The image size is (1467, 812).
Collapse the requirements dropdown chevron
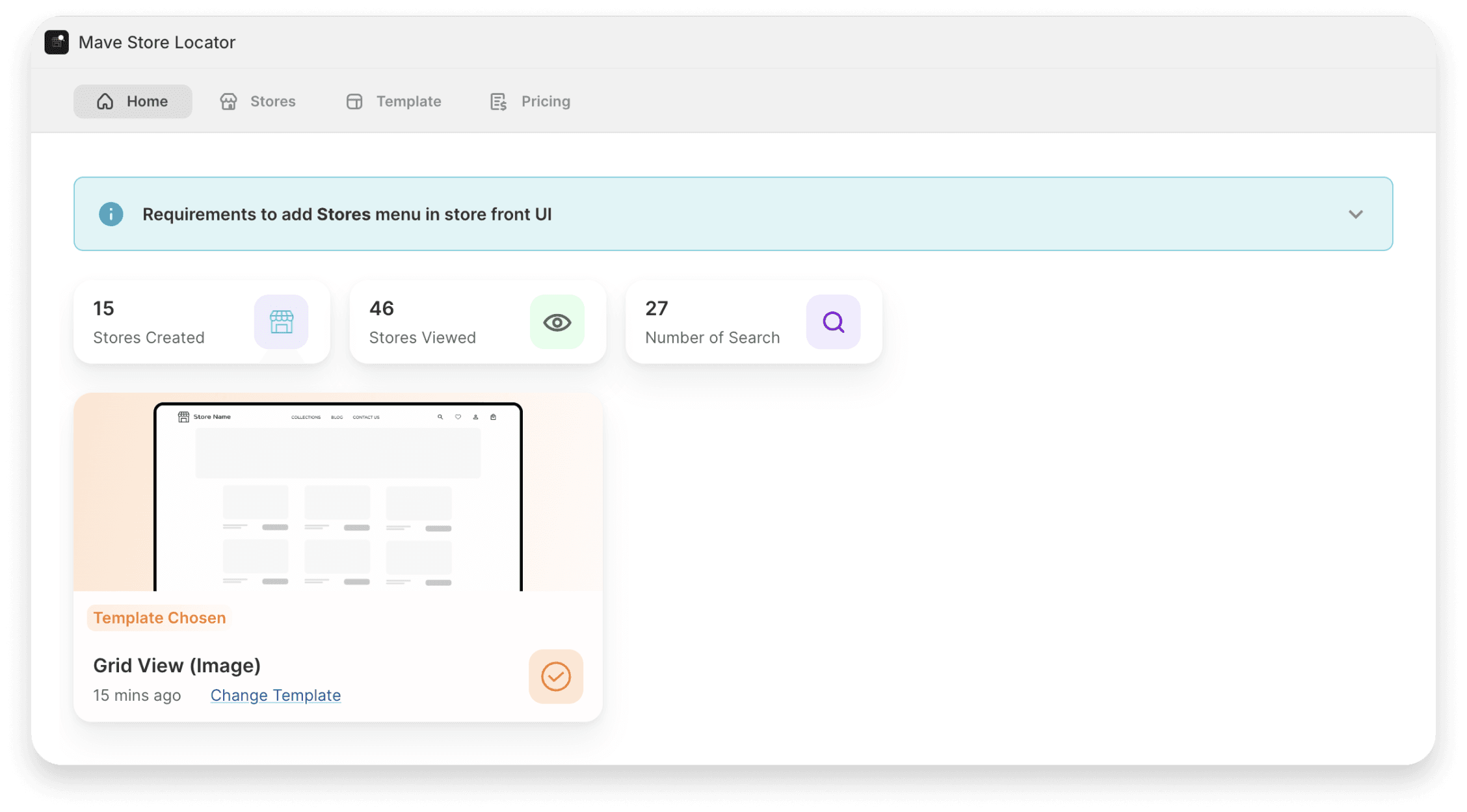(1356, 213)
